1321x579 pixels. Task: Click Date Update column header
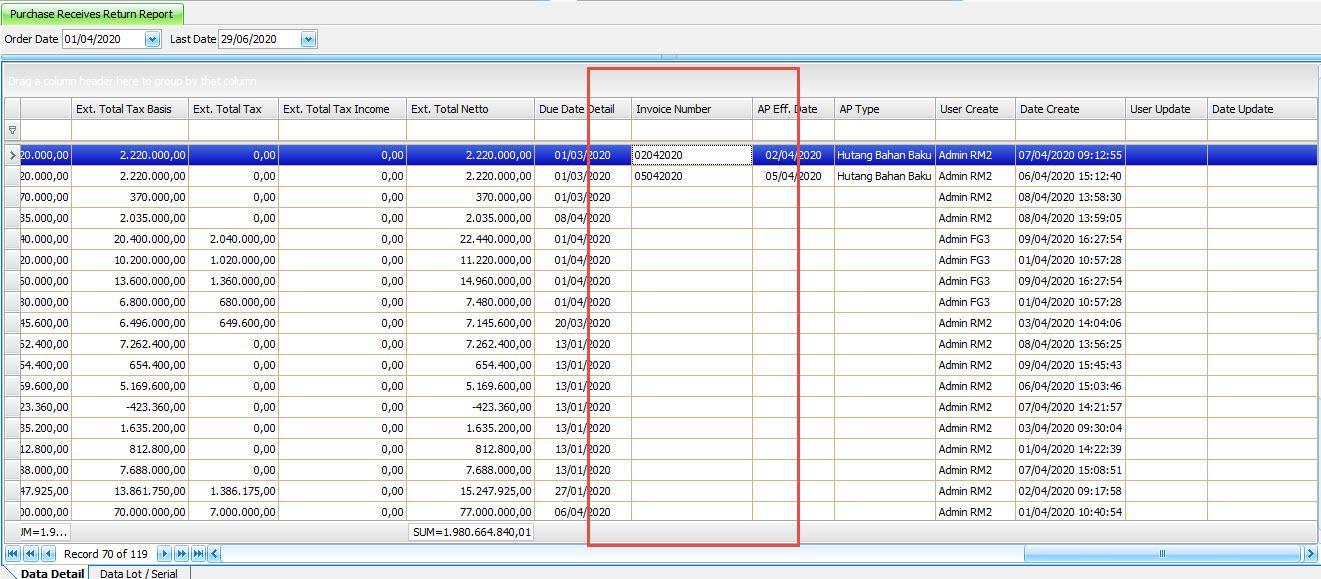1262,109
